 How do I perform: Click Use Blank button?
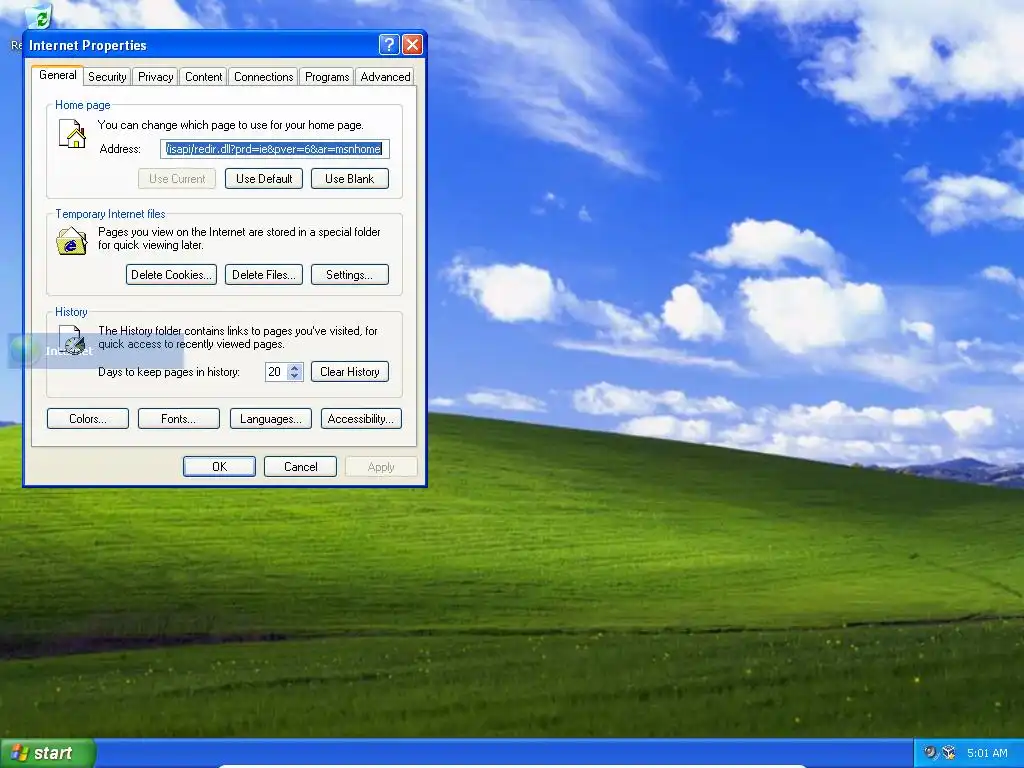click(349, 179)
